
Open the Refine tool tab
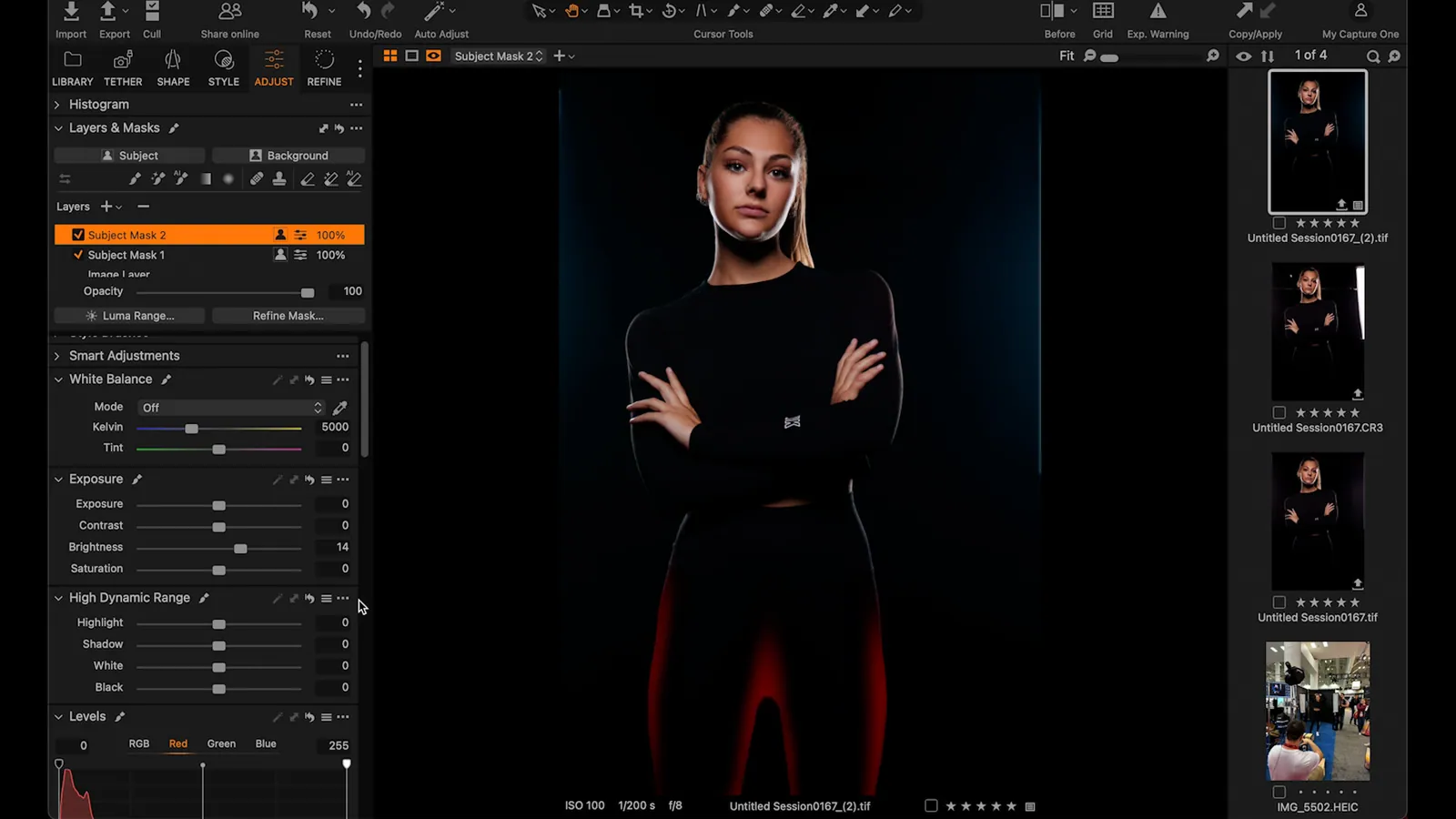coord(324,68)
